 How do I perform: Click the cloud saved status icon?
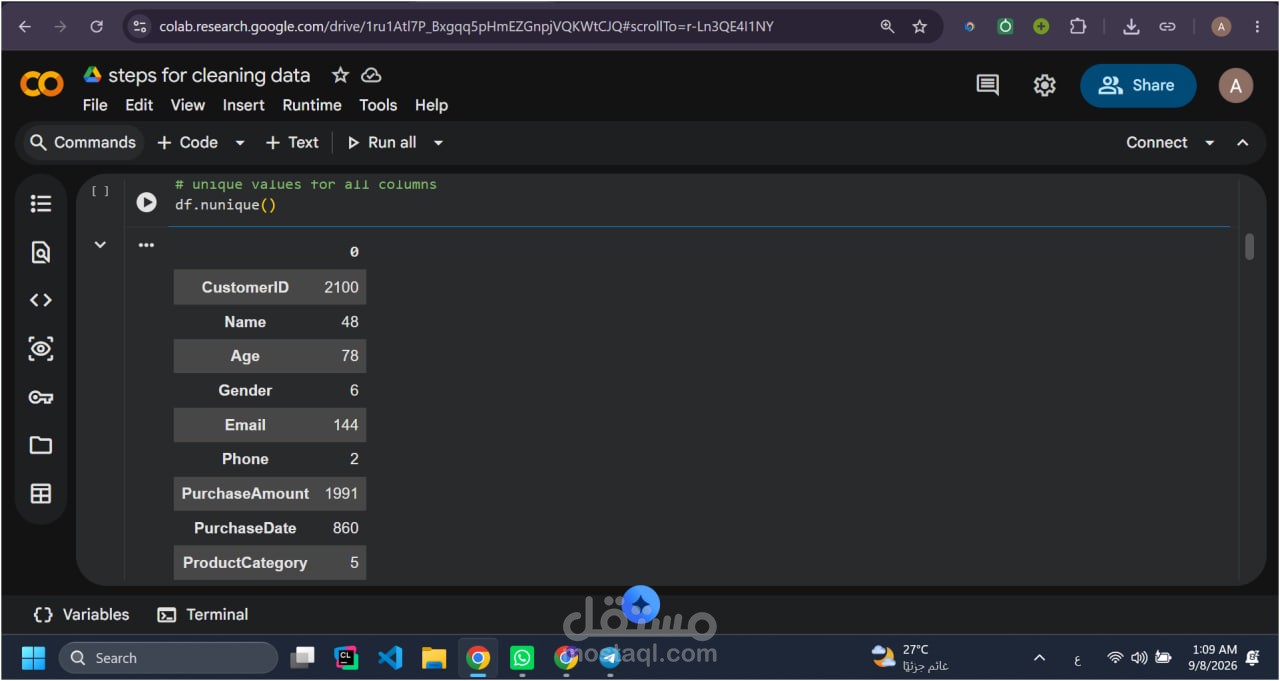[371, 75]
